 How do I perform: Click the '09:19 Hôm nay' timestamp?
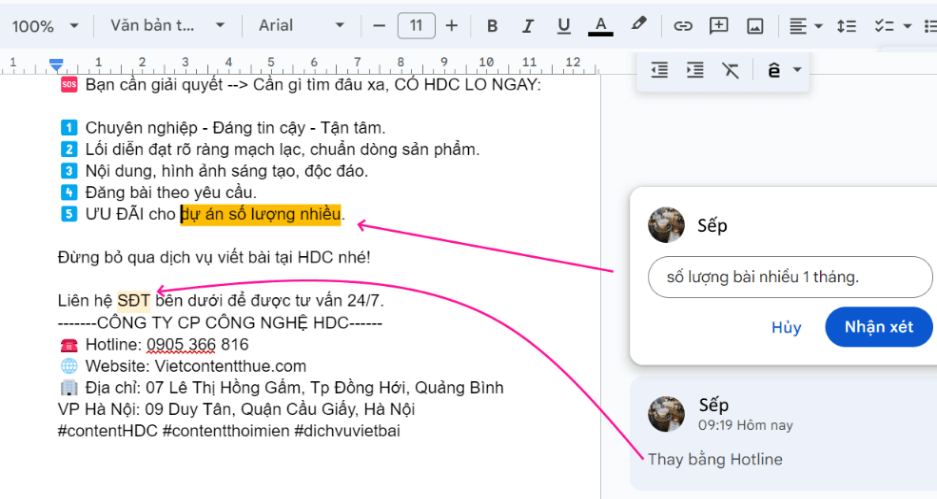pos(745,425)
